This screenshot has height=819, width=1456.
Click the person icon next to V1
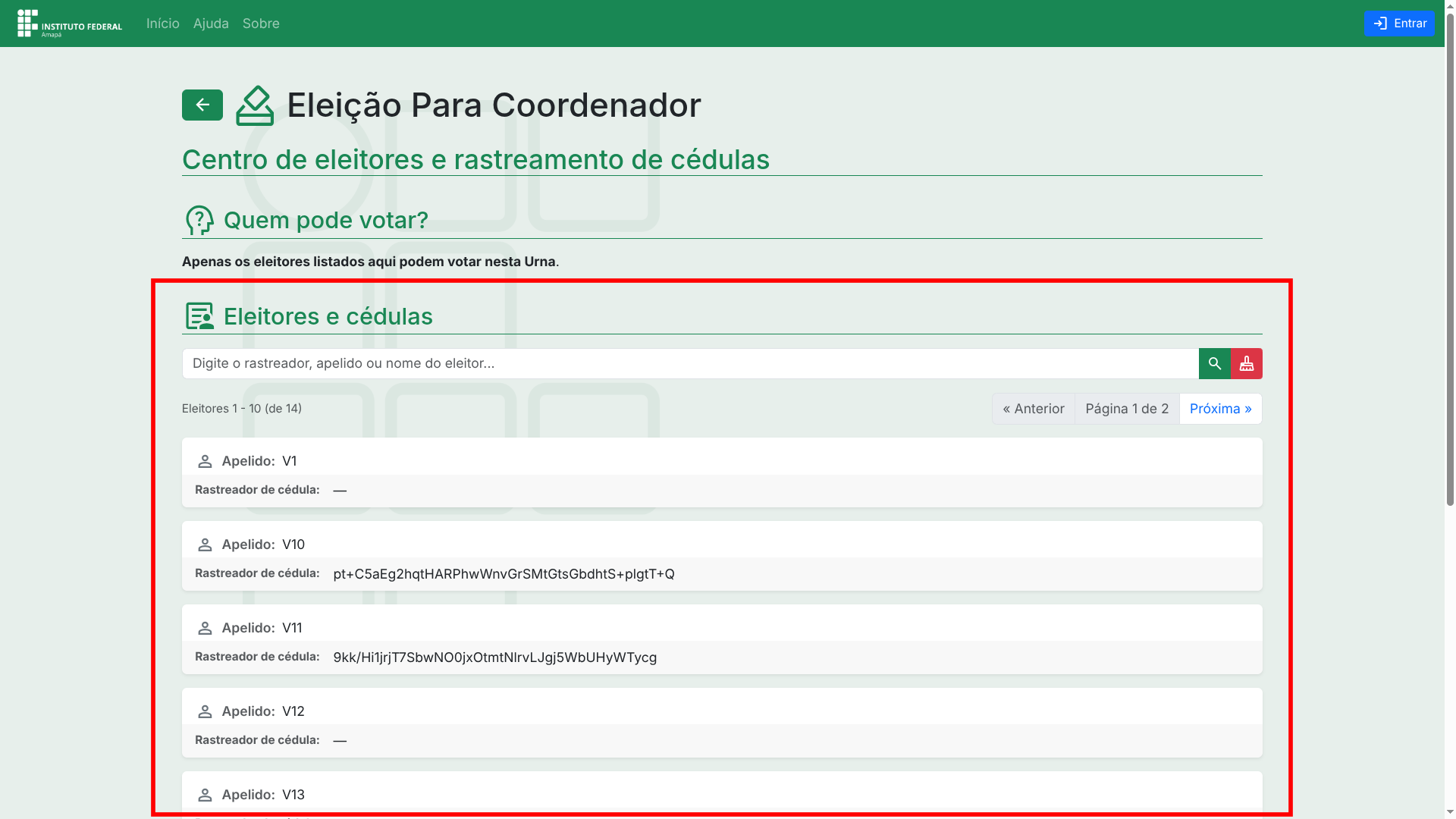(205, 461)
